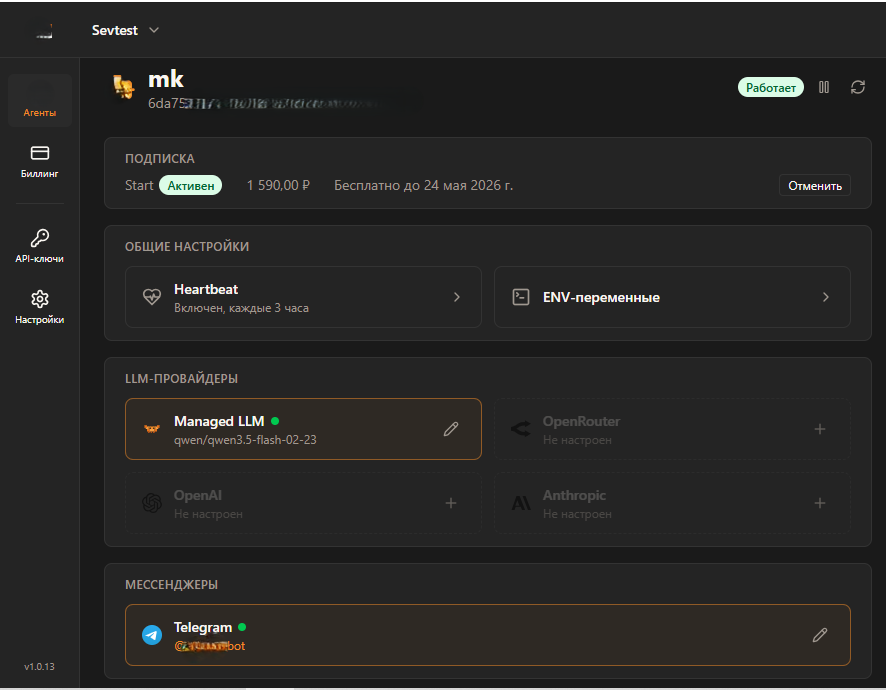
Task: Select the Managed LLM provider card
Action: 303,429
